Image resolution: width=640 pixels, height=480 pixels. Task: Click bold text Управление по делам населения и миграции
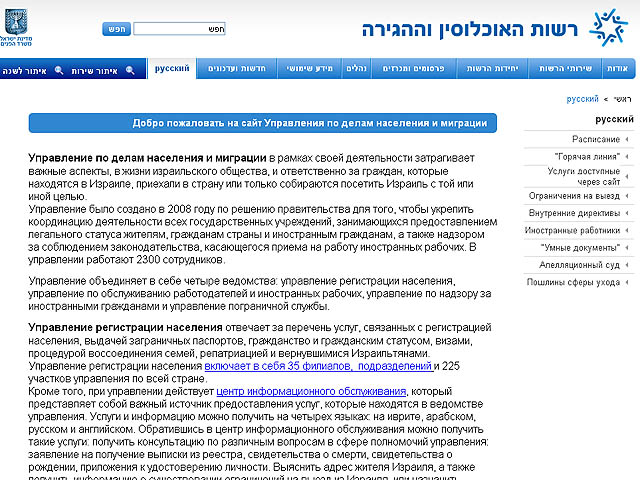(x=147, y=158)
